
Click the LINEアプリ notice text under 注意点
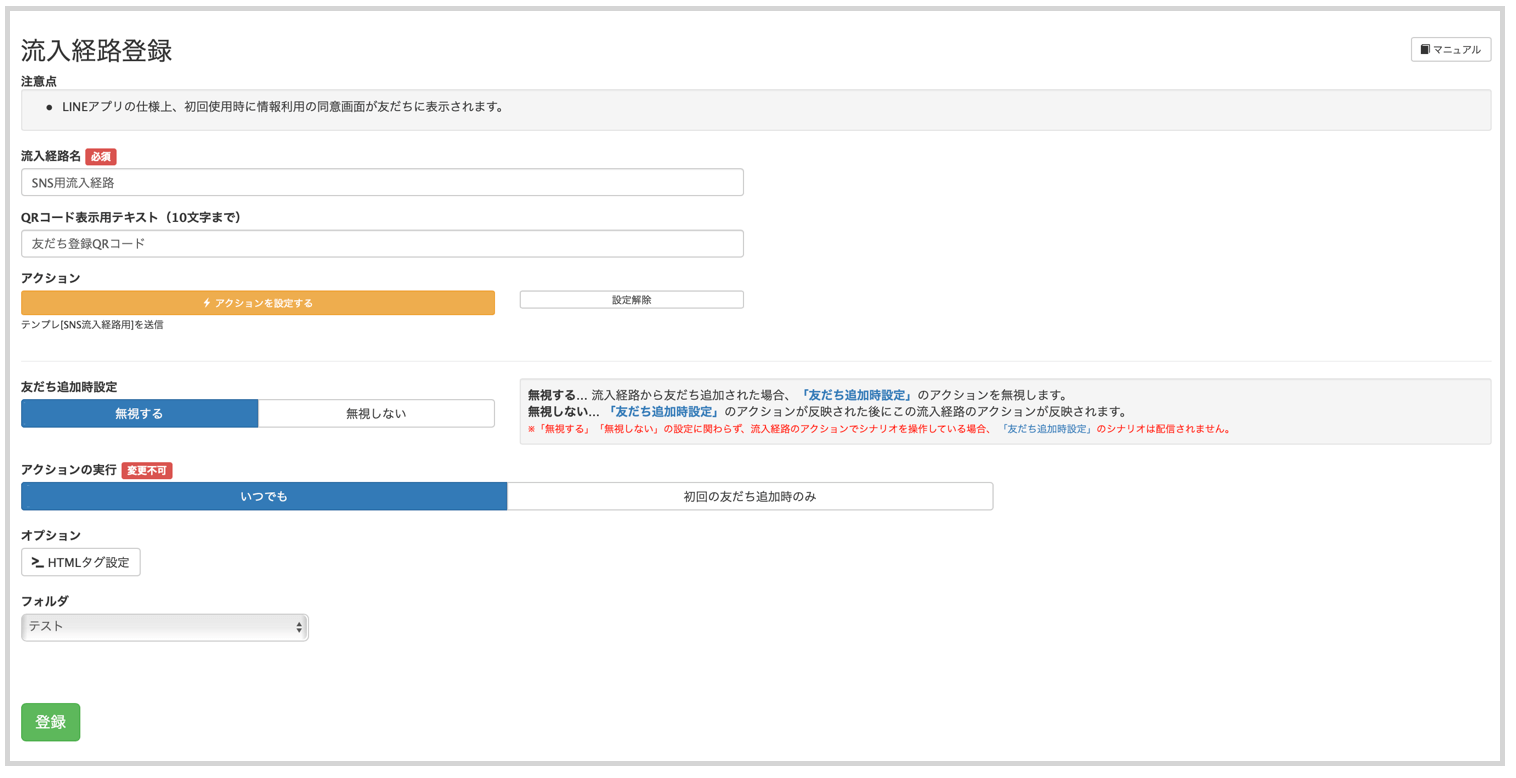pyautogui.click(x=282, y=106)
